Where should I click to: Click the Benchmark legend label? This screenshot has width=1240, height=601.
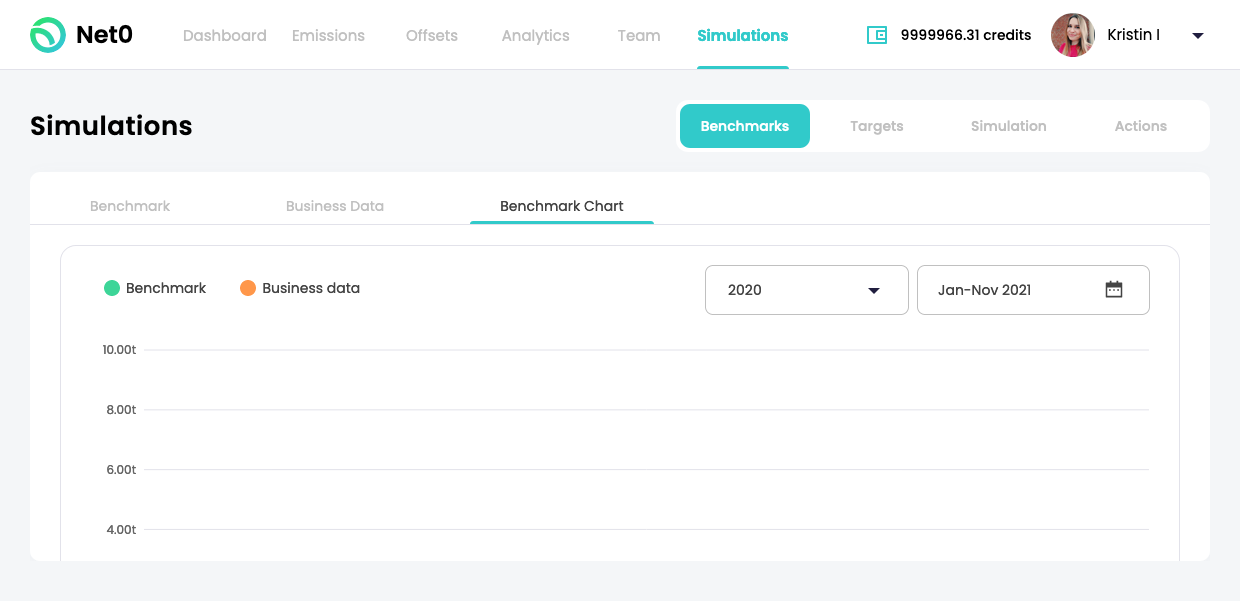tap(166, 288)
